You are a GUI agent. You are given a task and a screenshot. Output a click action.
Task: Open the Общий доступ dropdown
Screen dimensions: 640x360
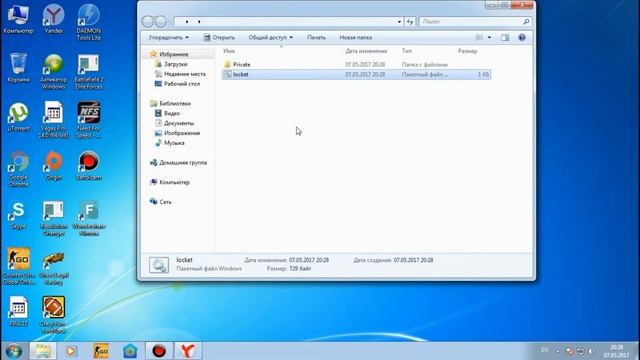(271, 38)
